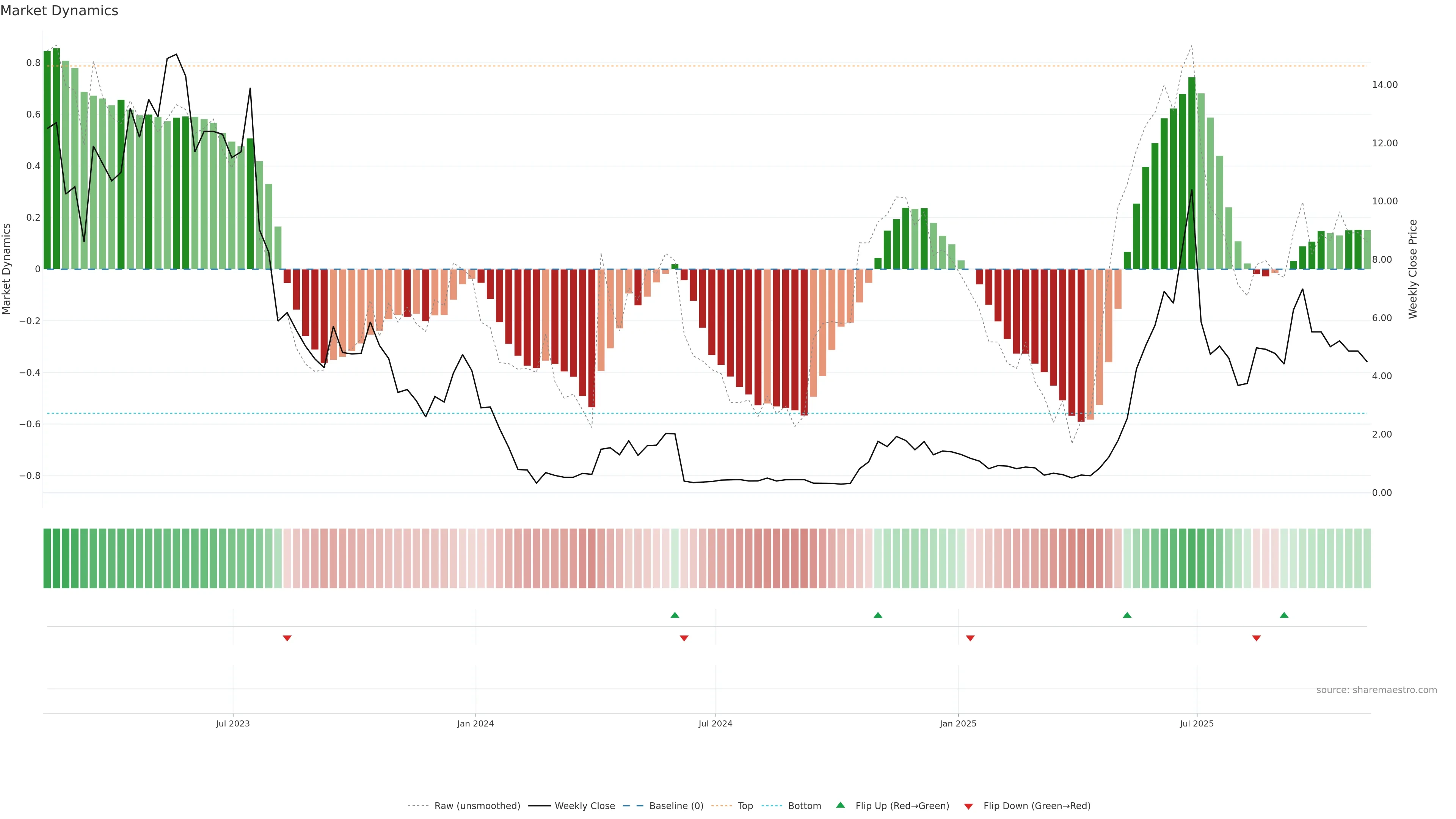Click the last green flip-up marker after Jul 2025

[1283, 615]
